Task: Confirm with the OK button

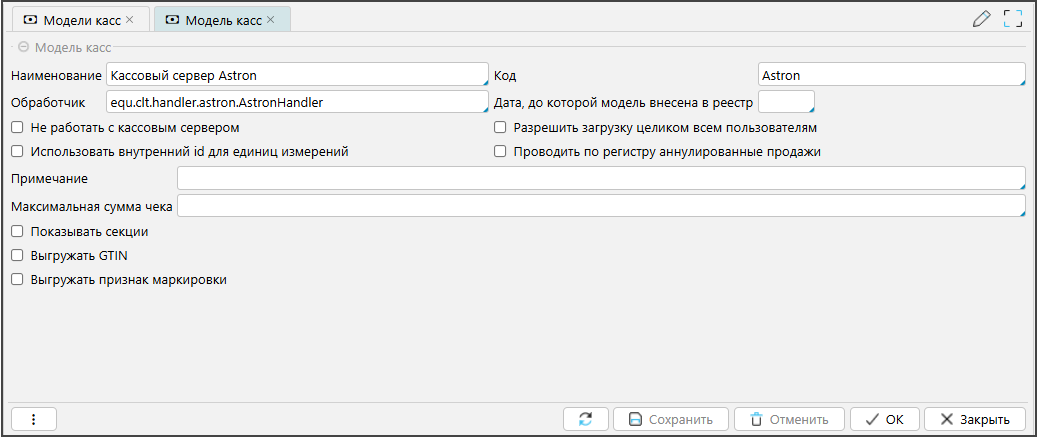Action: [883, 419]
